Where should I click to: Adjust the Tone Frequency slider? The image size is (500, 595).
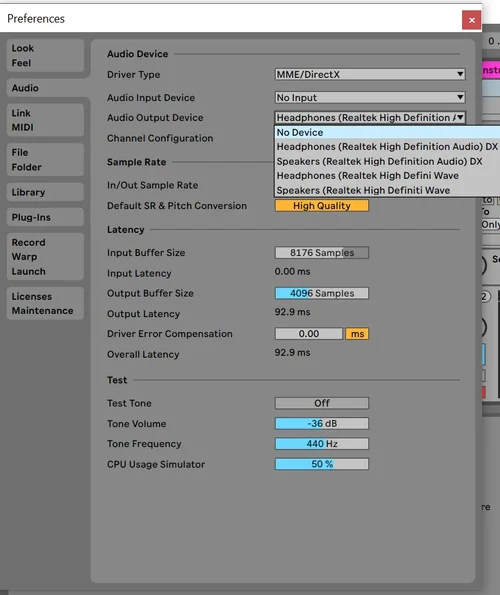pos(322,444)
